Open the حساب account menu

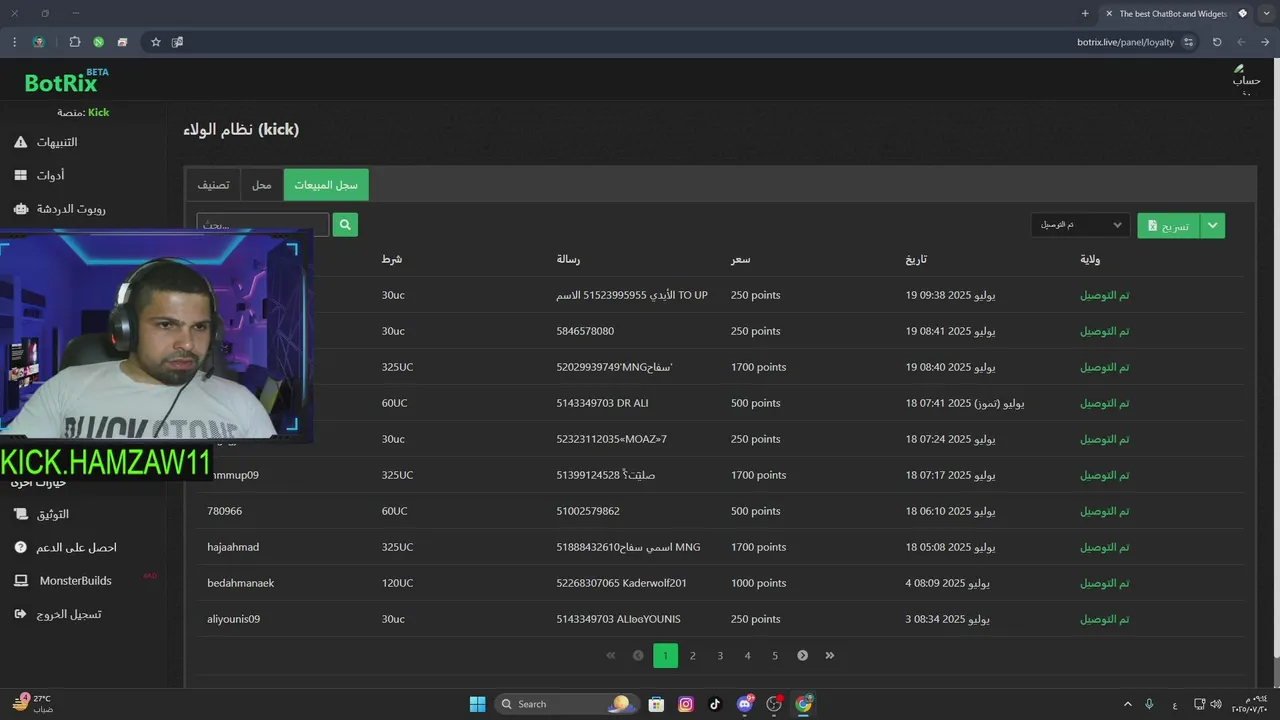pos(1246,80)
